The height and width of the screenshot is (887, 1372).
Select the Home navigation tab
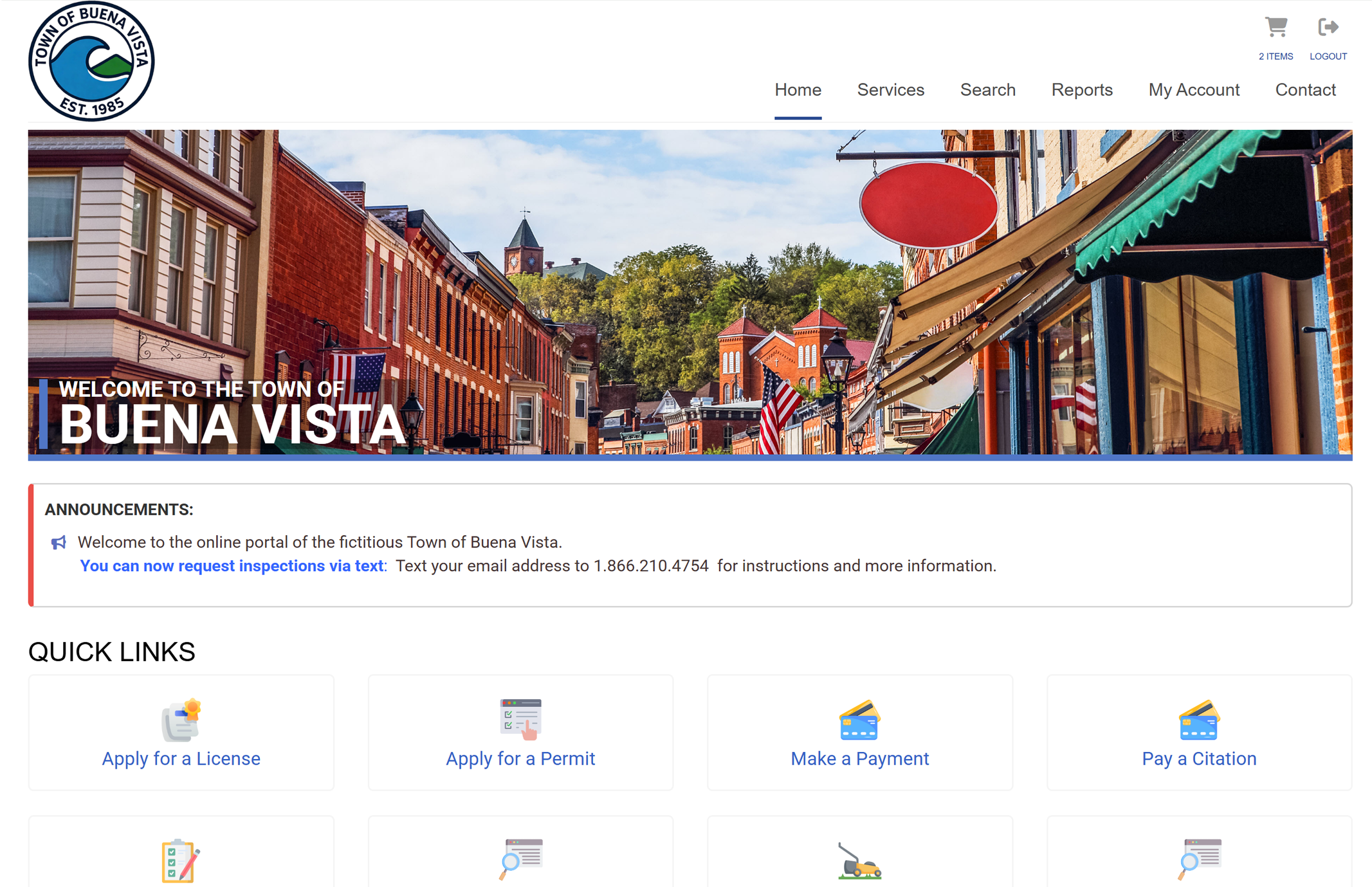pyautogui.click(x=798, y=90)
